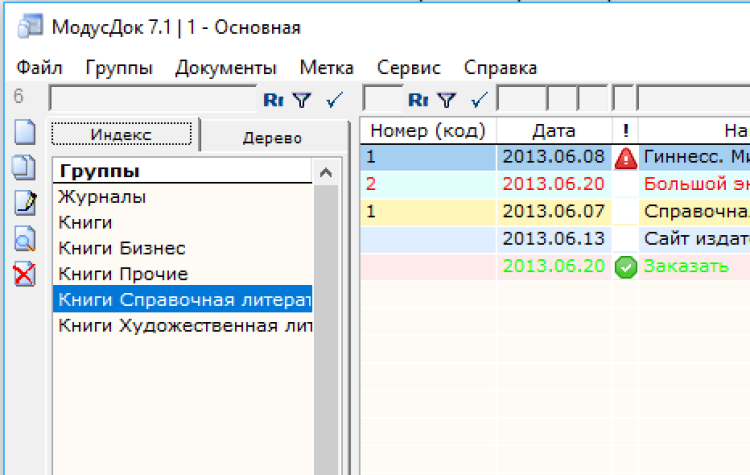Viewport: 750px width, 475px height.
Task: Switch to the Дерево tab
Action: point(271,138)
